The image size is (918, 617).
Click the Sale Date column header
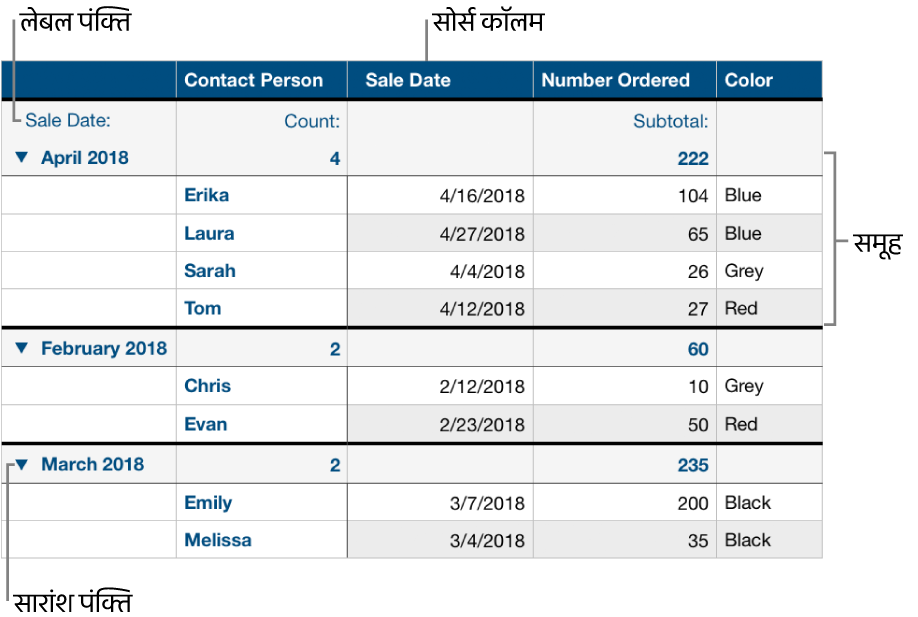(408, 81)
